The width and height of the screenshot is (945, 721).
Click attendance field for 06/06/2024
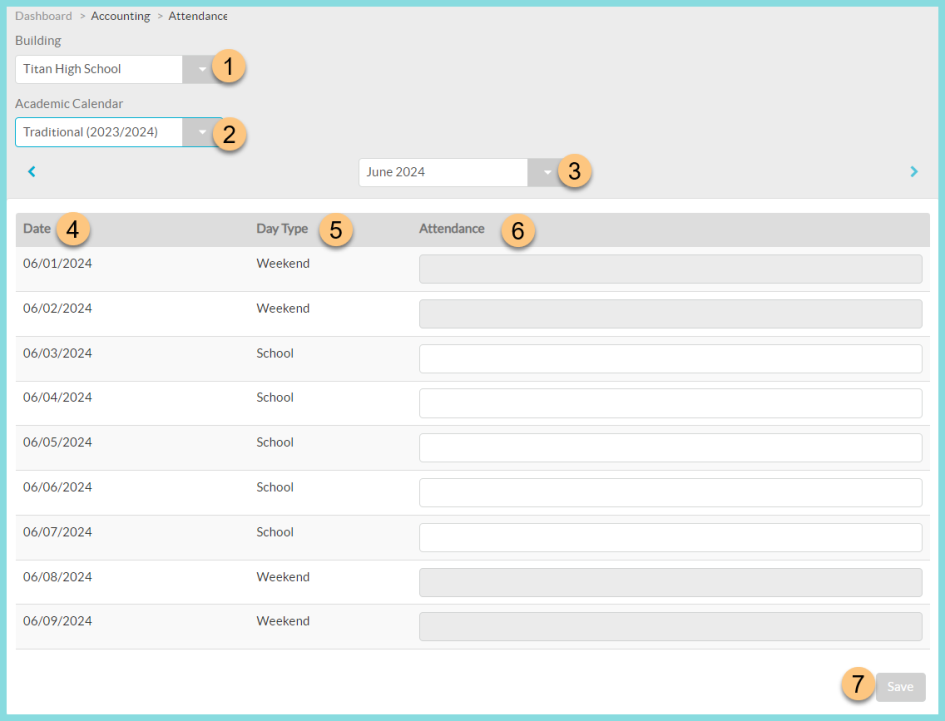pos(670,493)
